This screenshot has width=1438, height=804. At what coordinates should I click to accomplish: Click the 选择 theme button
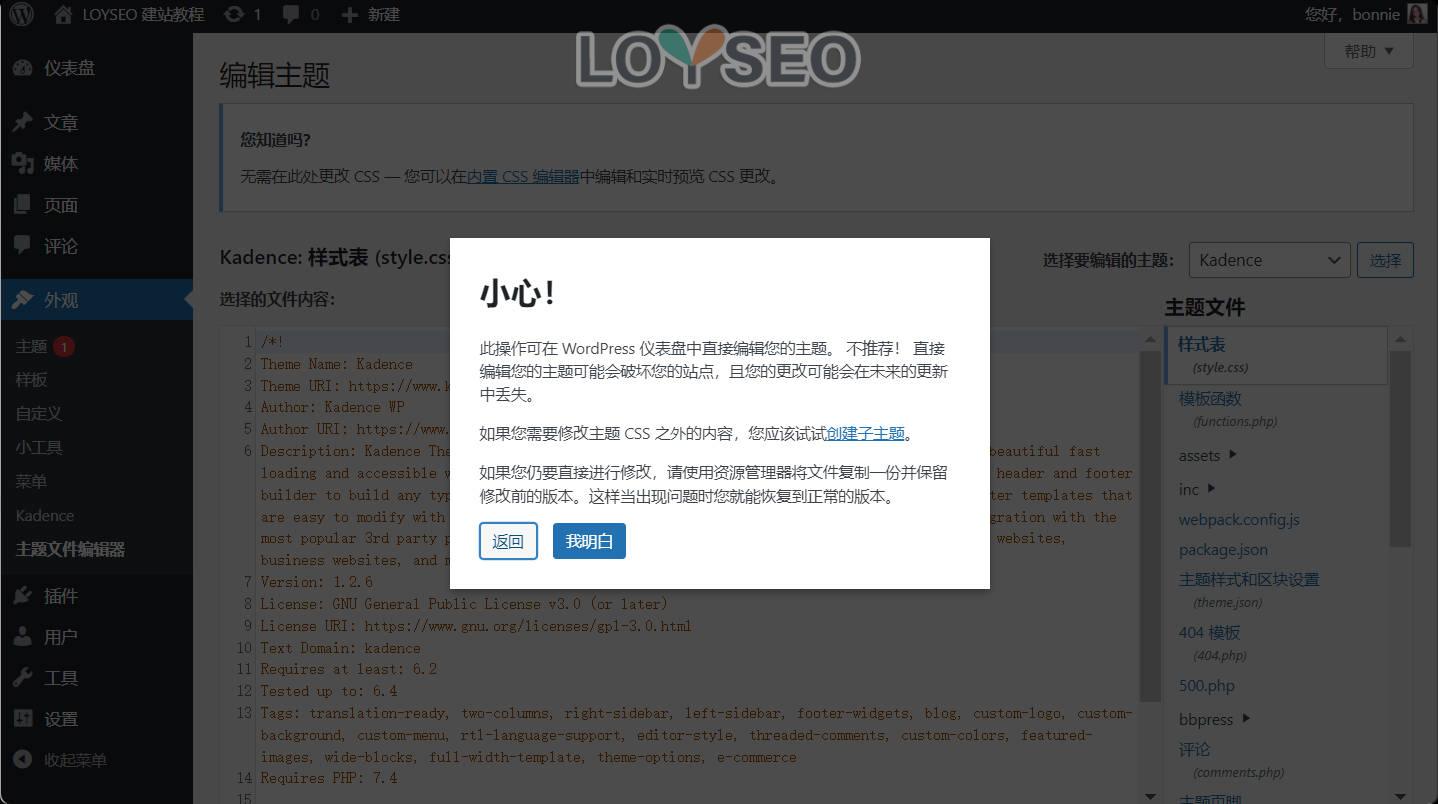(1385, 260)
